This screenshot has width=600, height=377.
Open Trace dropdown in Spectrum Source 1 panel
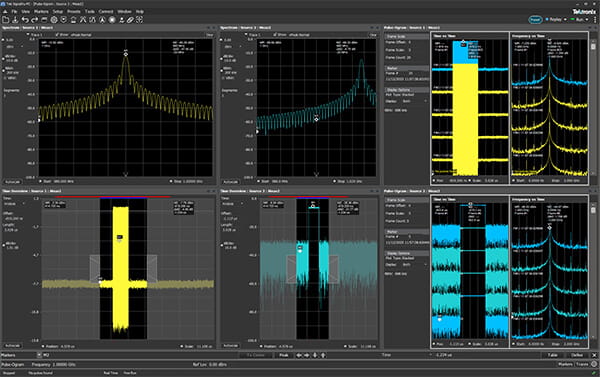34,34
